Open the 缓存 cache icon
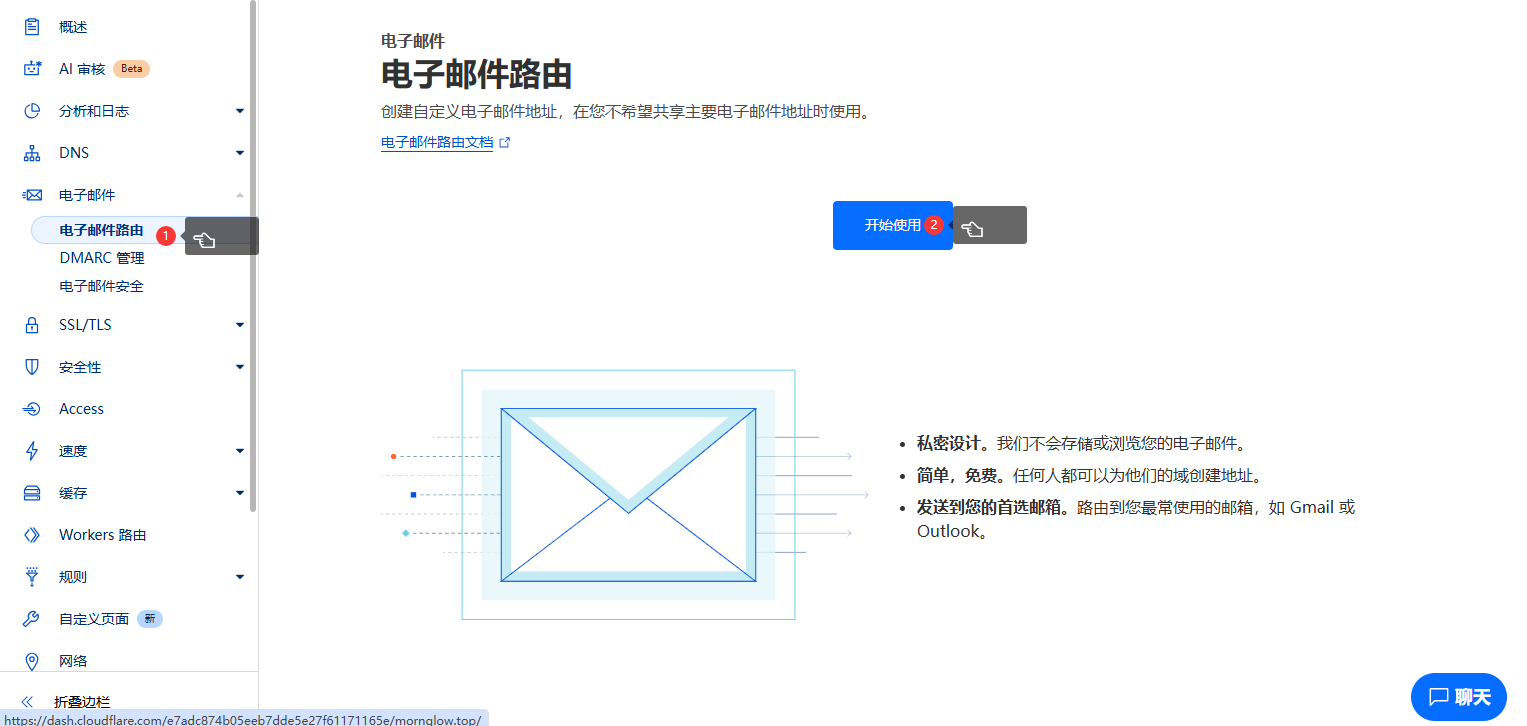 pos(32,492)
